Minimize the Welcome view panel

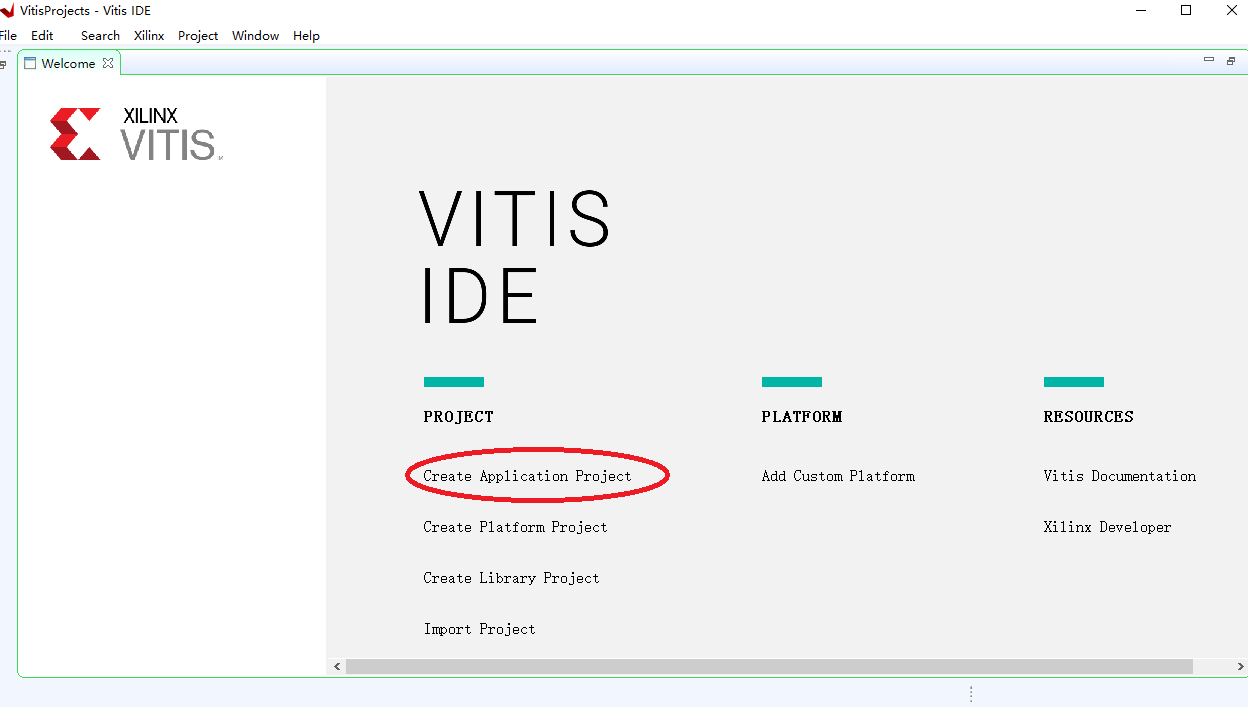(x=1209, y=61)
